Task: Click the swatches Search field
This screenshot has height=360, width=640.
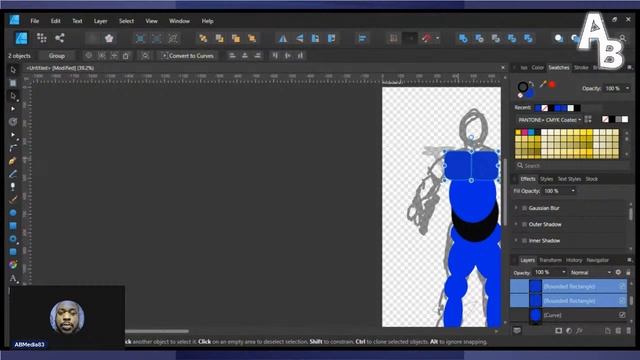Action: click(572, 166)
